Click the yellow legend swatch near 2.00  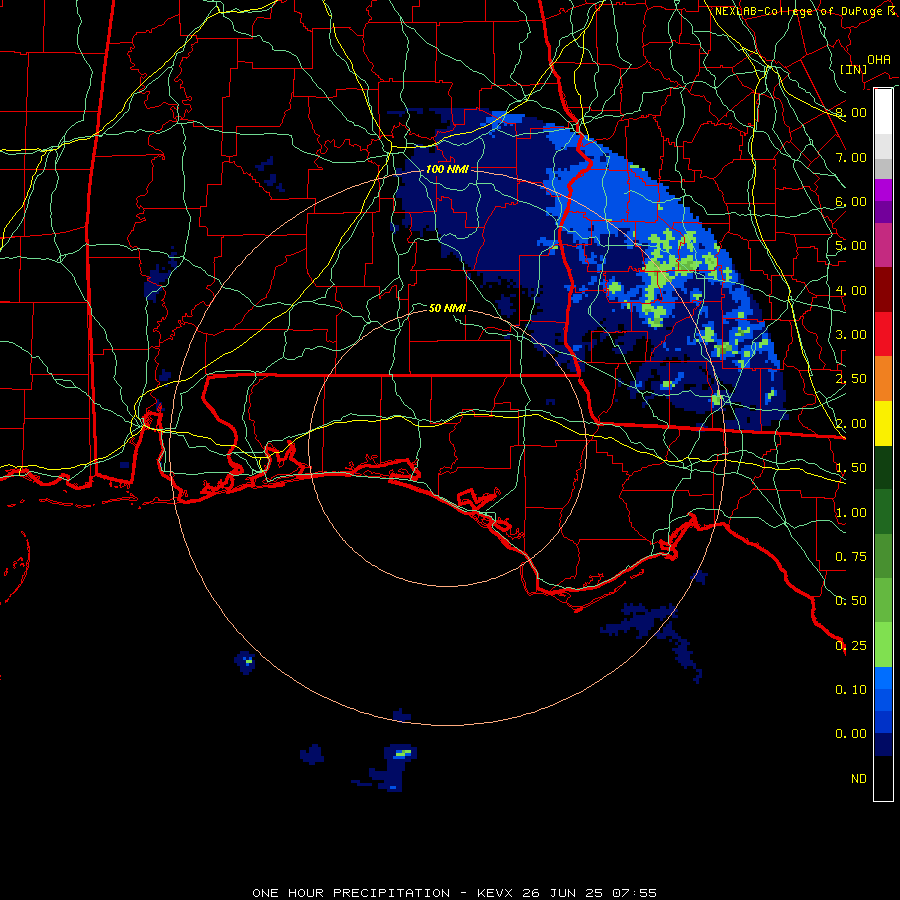883,424
